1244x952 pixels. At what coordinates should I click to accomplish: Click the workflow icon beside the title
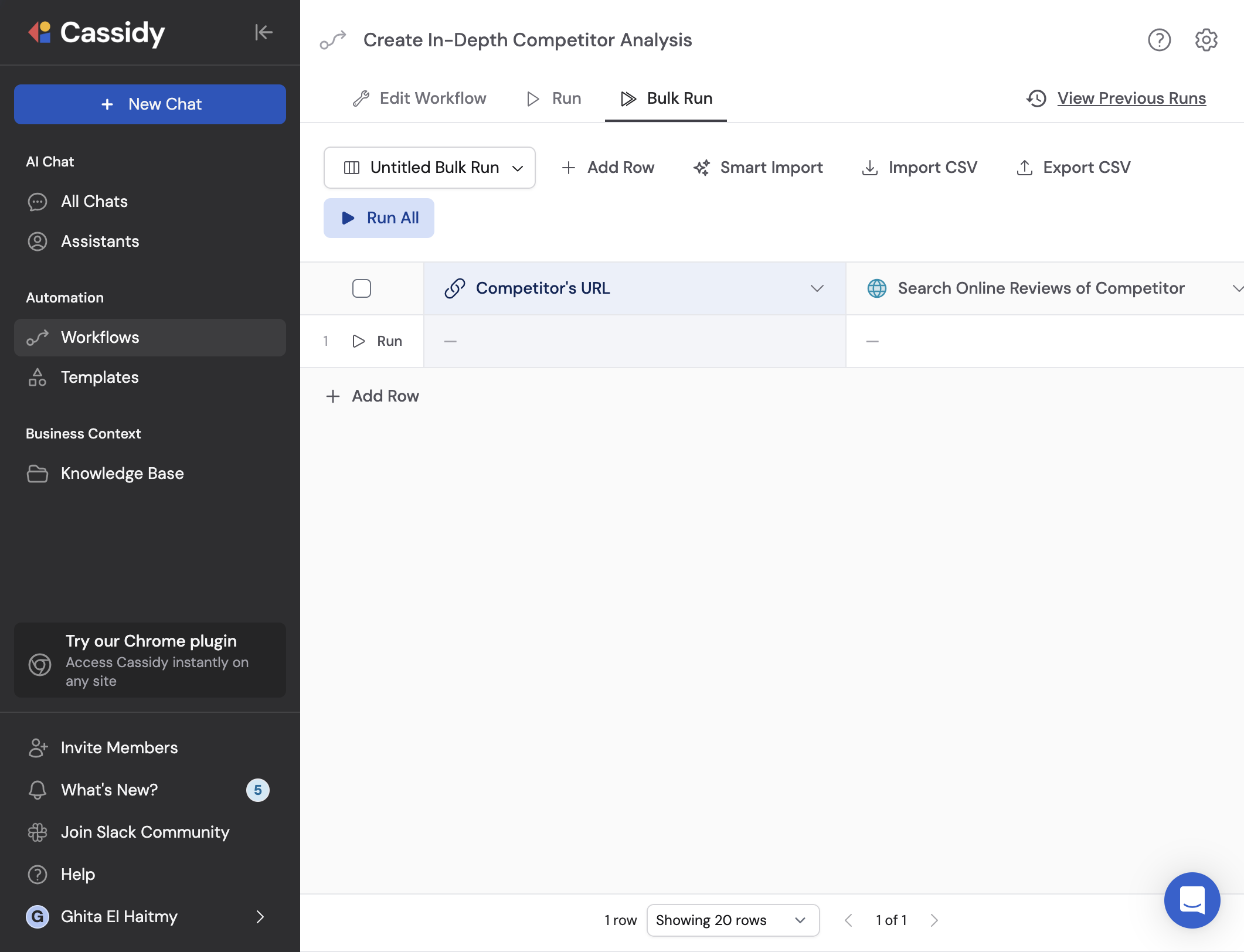[x=333, y=40]
